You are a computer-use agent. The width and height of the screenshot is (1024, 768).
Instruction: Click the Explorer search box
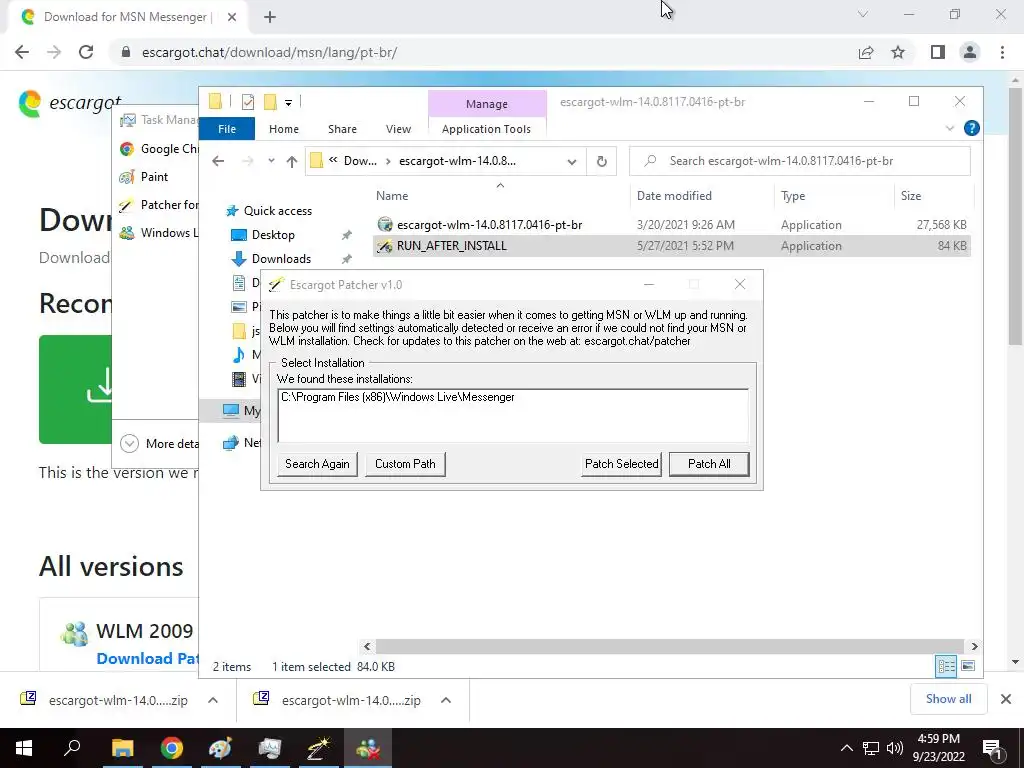click(x=799, y=161)
